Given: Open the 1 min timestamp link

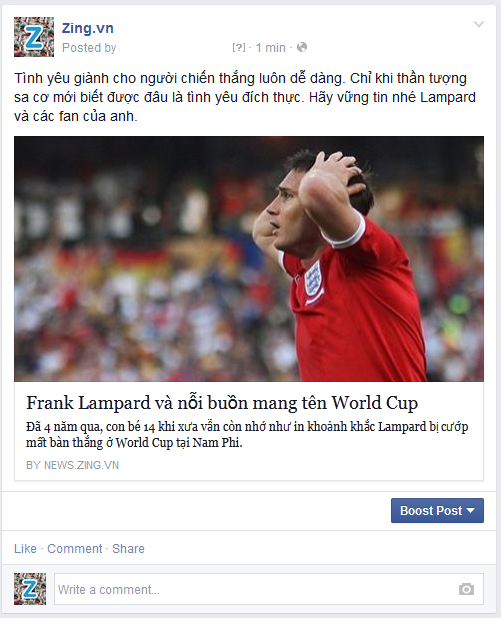Looking at the screenshot, I should 270,48.
